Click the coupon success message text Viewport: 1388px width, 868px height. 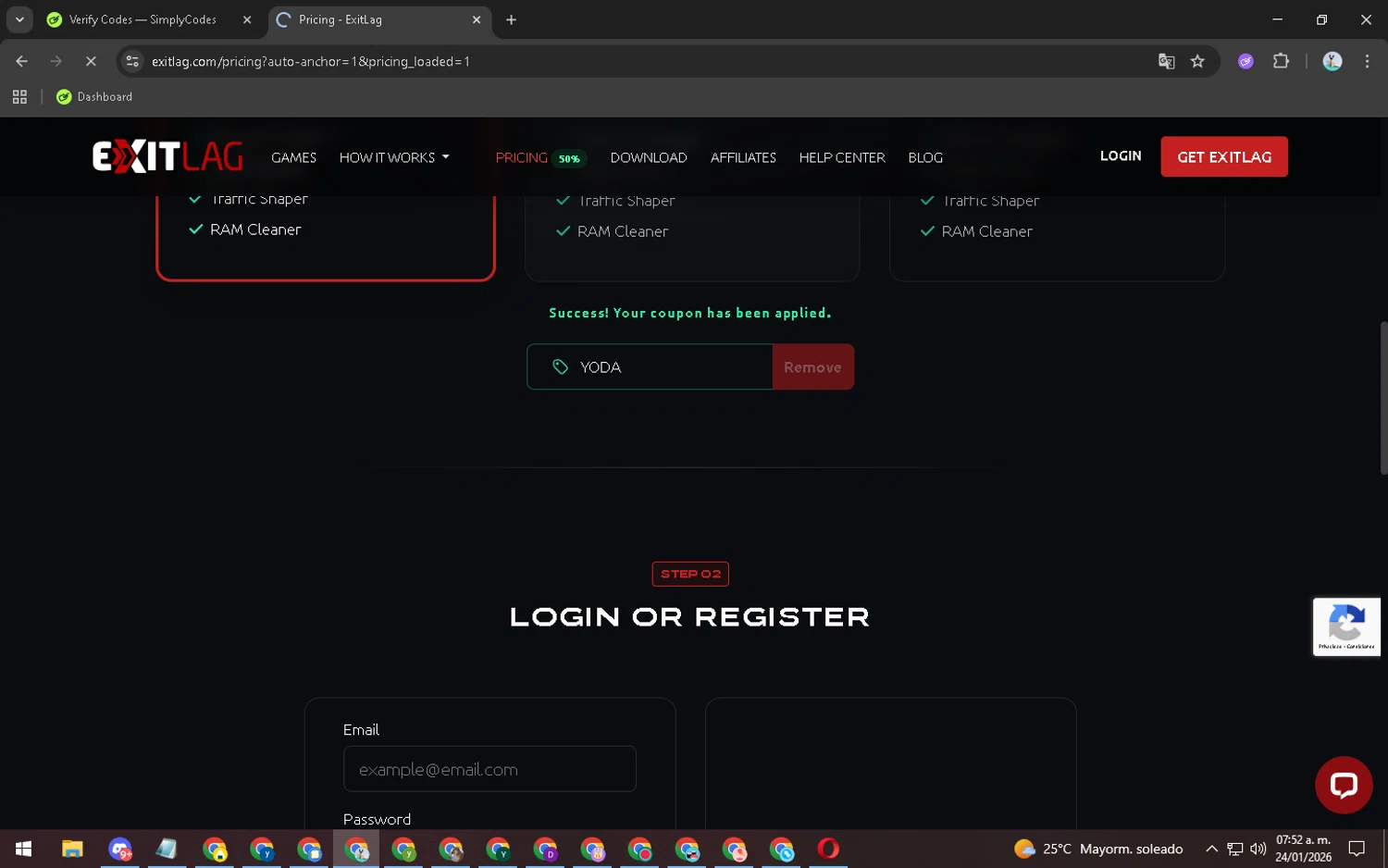click(690, 313)
